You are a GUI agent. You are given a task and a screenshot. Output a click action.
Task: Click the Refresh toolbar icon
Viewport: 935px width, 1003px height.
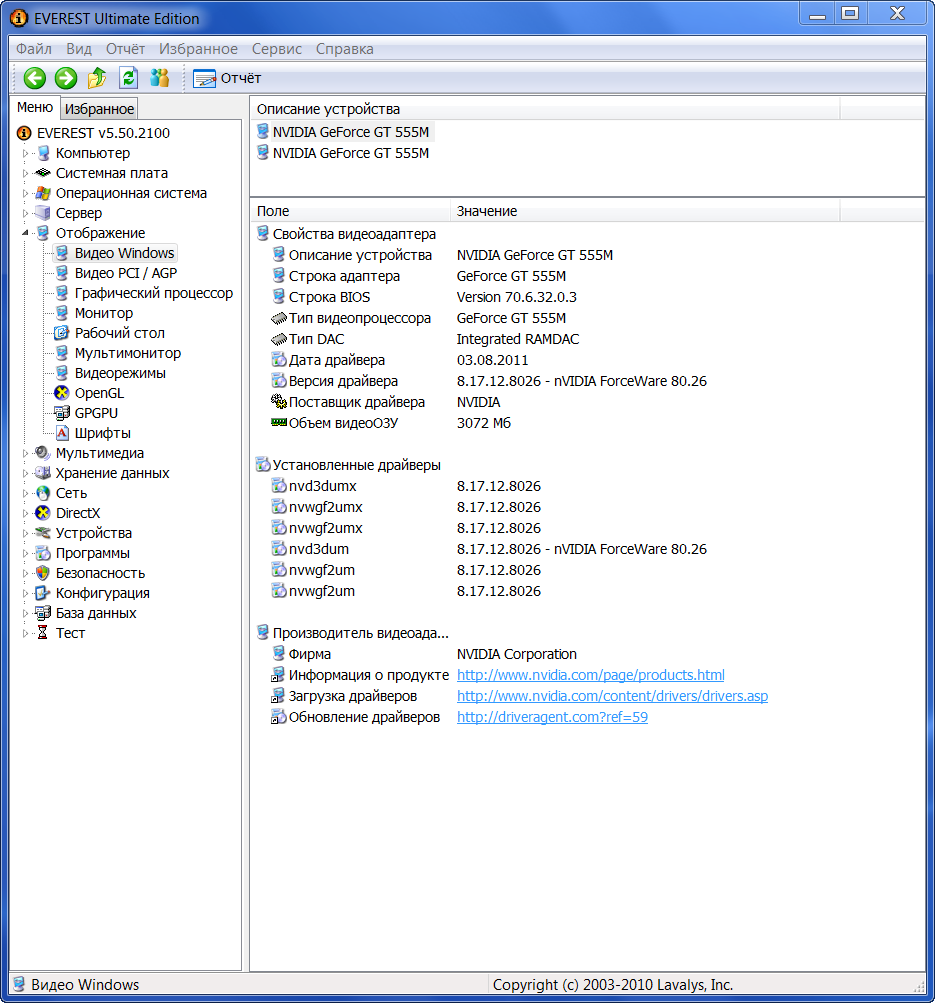coord(128,78)
